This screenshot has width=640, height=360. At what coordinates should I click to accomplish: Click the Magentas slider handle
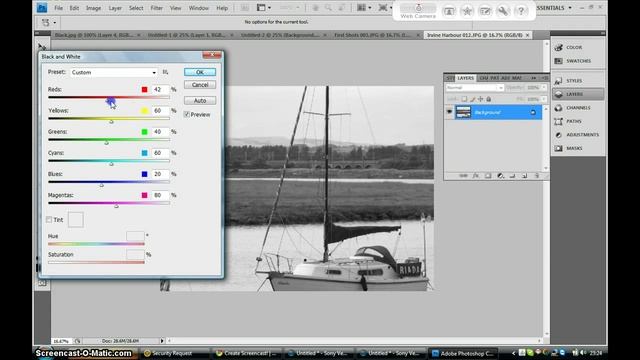click(116, 206)
